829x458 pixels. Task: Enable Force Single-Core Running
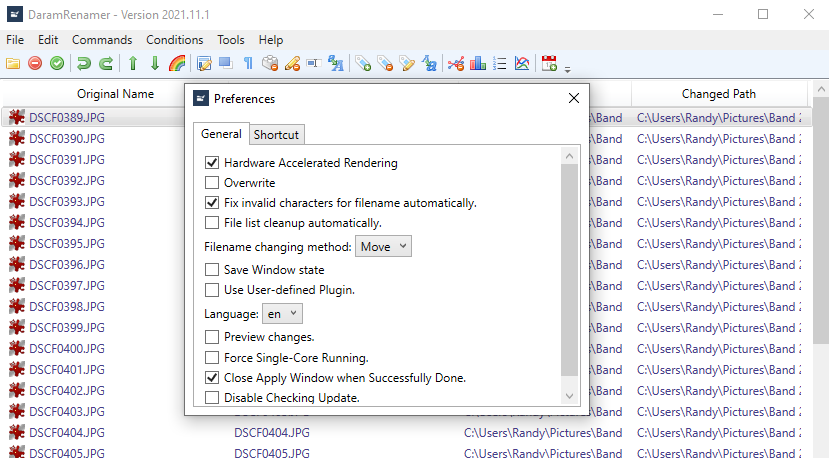[x=212, y=358]
